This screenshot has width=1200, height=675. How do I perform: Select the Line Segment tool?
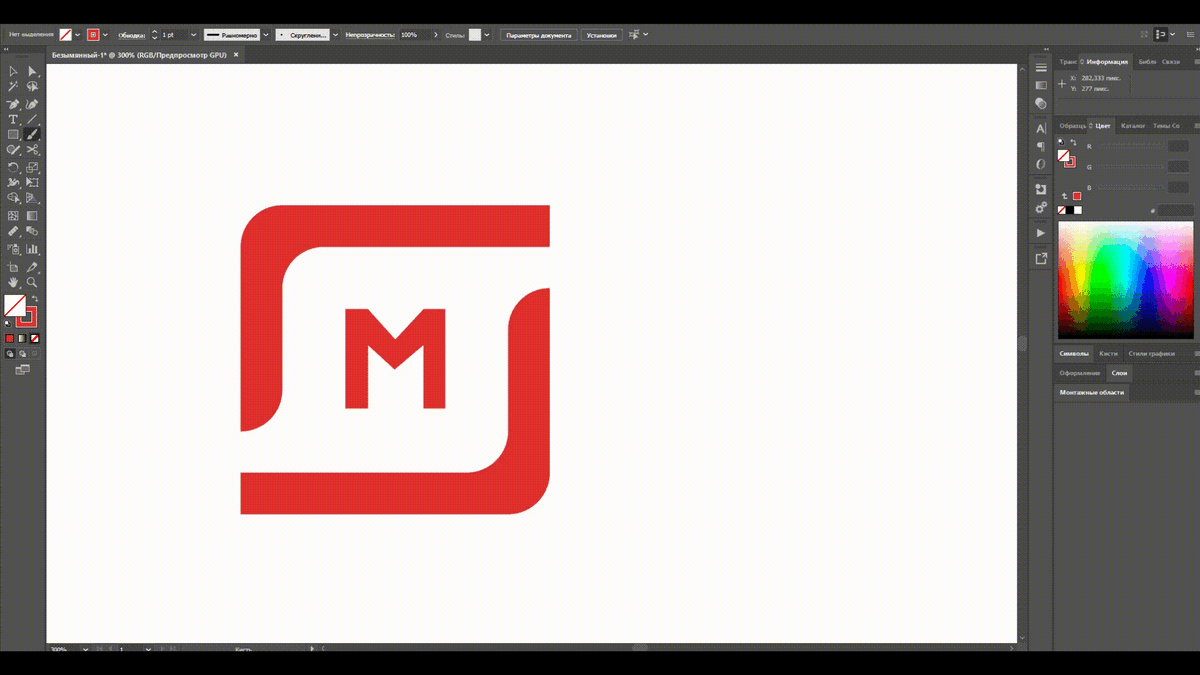point(32,119)
